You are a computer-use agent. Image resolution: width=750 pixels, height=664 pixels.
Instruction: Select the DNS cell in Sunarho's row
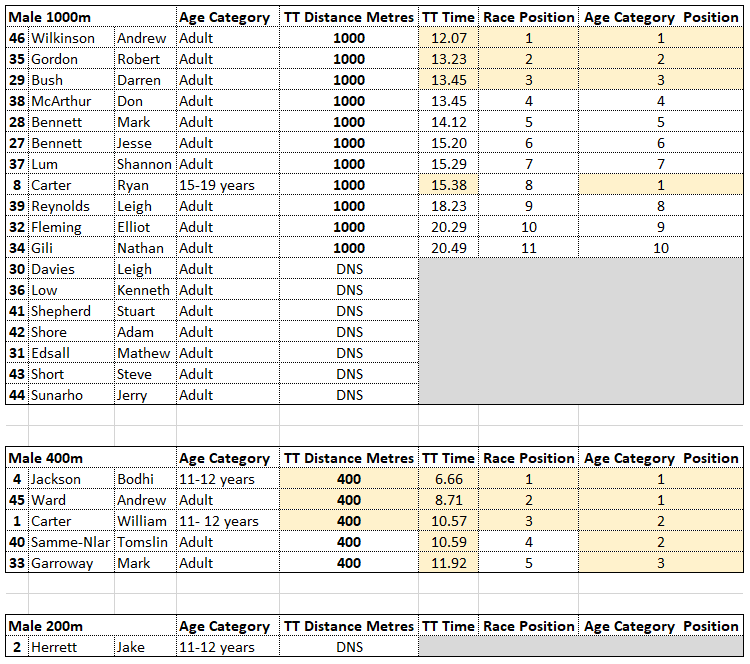pos(349,395)
